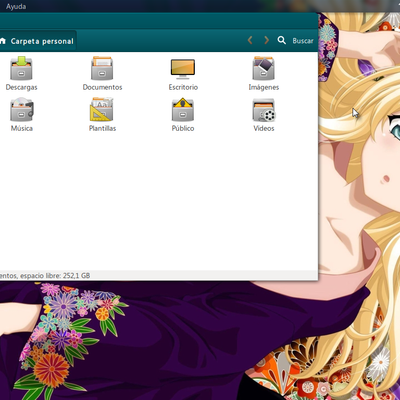Open the Plantillas folder icon
The image size is (400, 400).
pos(102,109)
